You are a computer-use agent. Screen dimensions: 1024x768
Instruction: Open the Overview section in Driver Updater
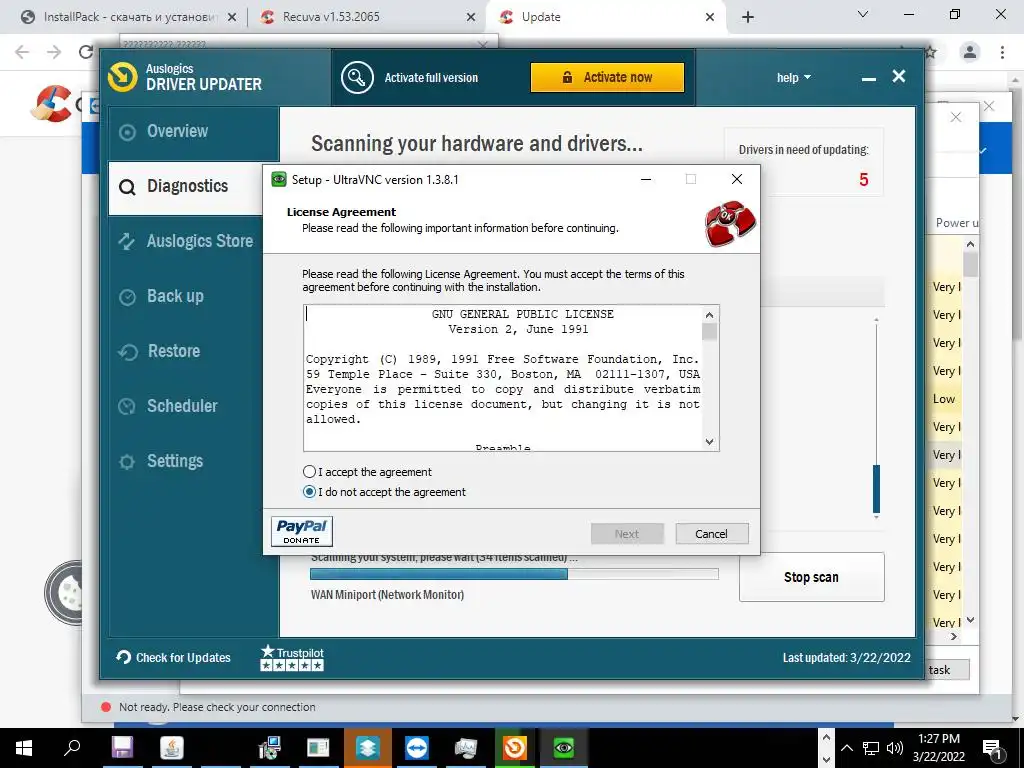point(193,132)
